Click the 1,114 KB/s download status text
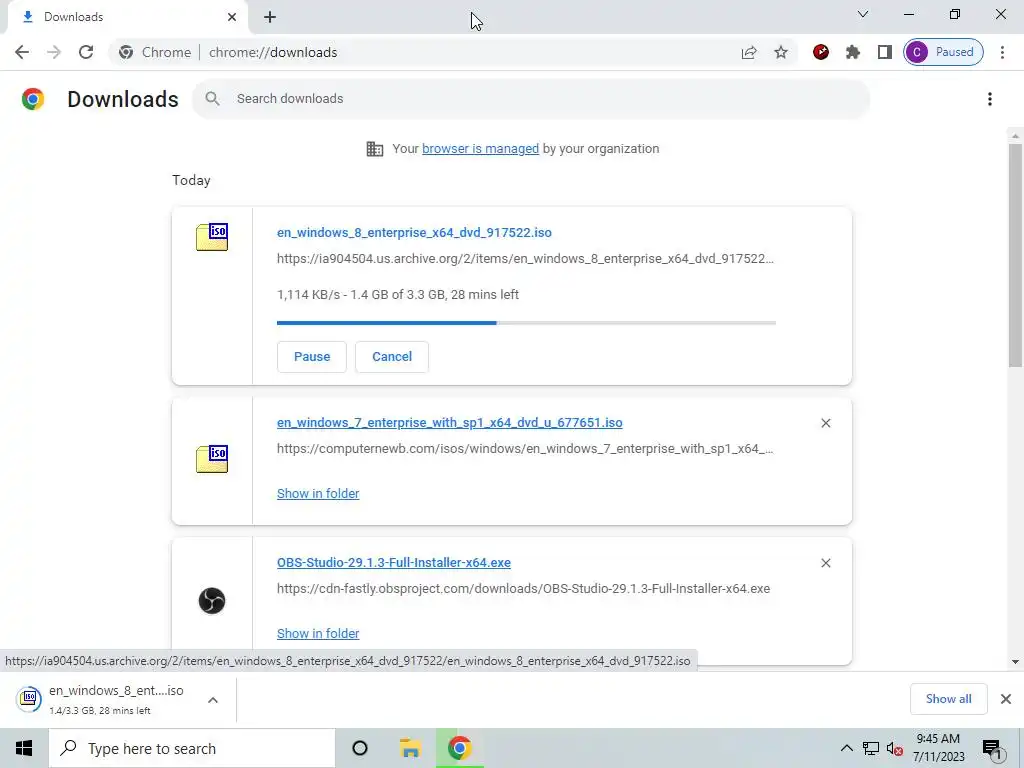Screen dimensions: 1024x768 click(x=398, y=295)
